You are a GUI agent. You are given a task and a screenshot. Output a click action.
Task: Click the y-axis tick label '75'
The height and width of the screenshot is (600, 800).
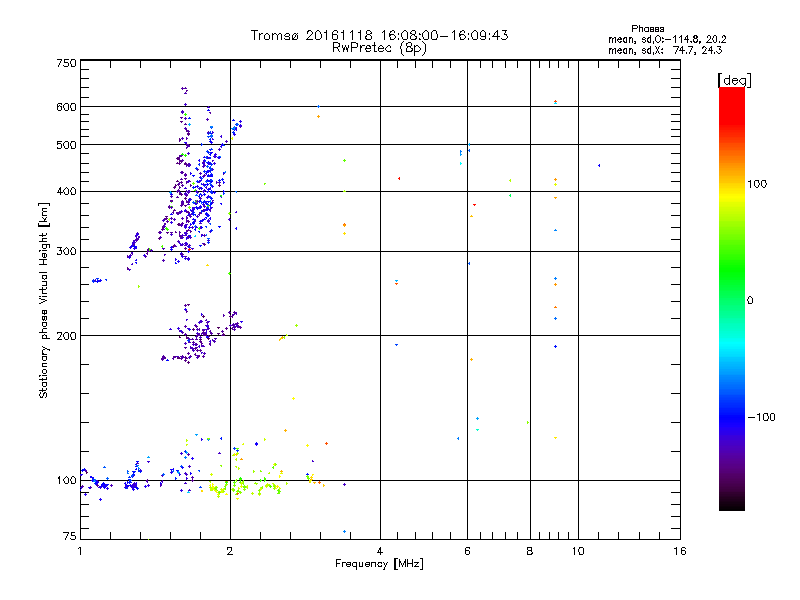point(70,536)
